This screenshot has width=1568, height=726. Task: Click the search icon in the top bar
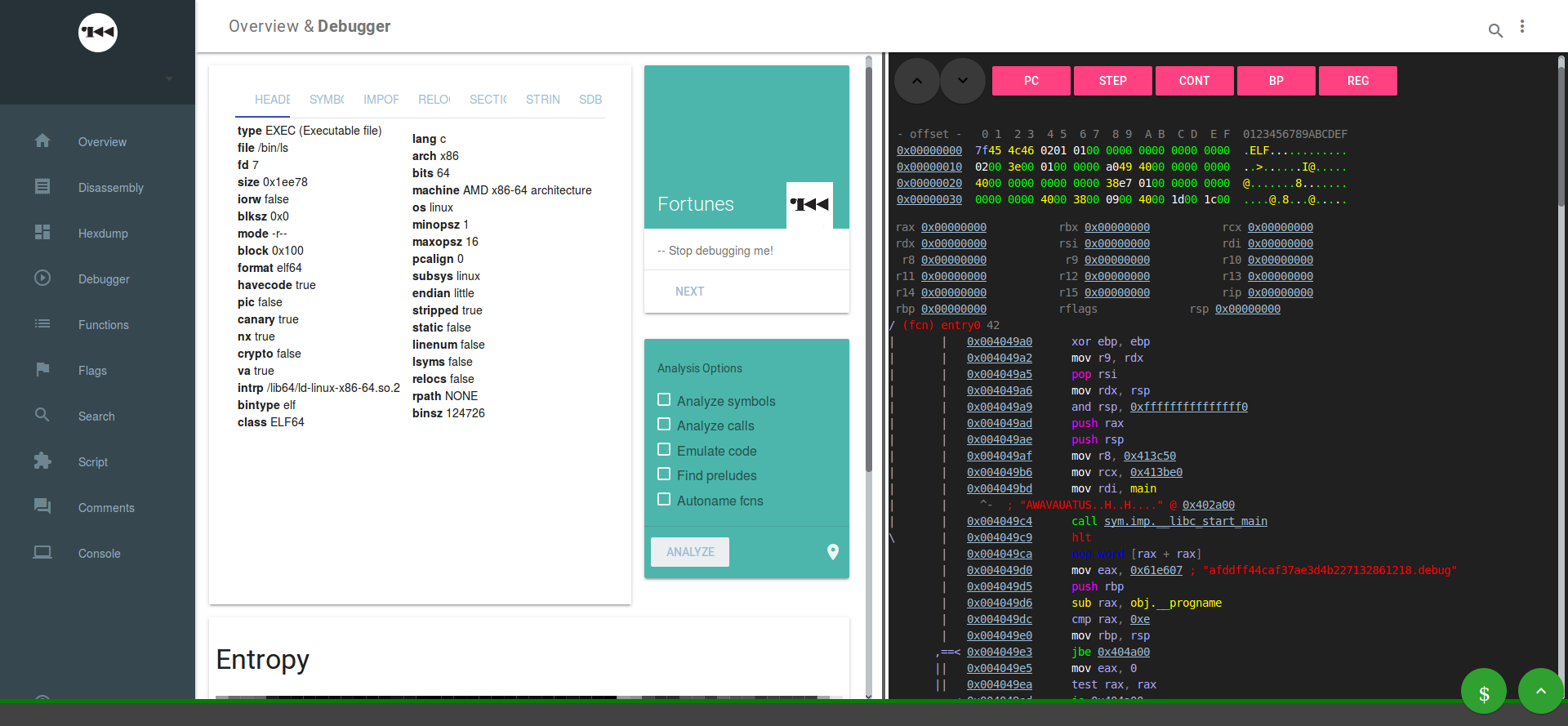pos(1495,30)
